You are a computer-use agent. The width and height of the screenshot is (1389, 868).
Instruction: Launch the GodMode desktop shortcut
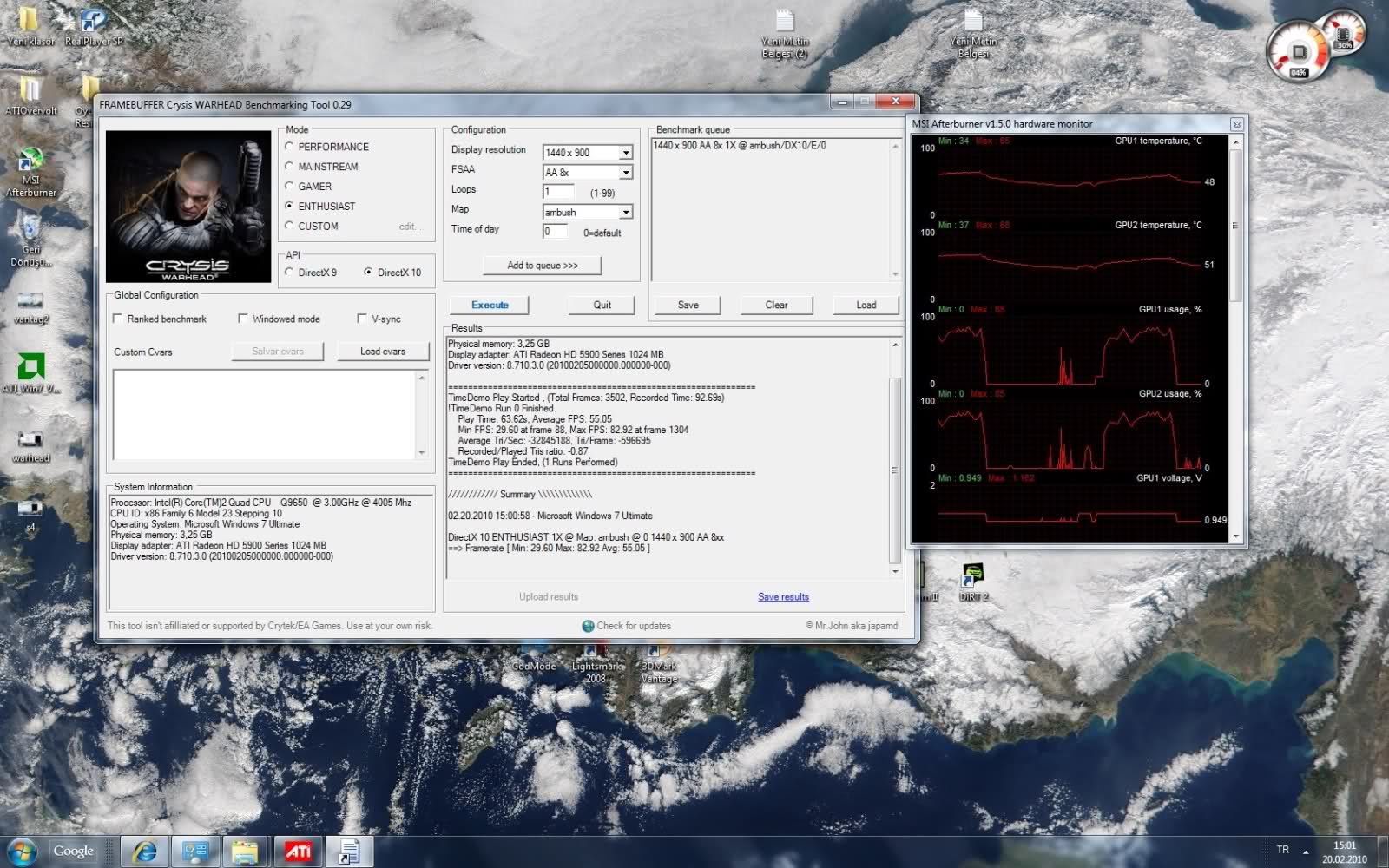(534, 660)
